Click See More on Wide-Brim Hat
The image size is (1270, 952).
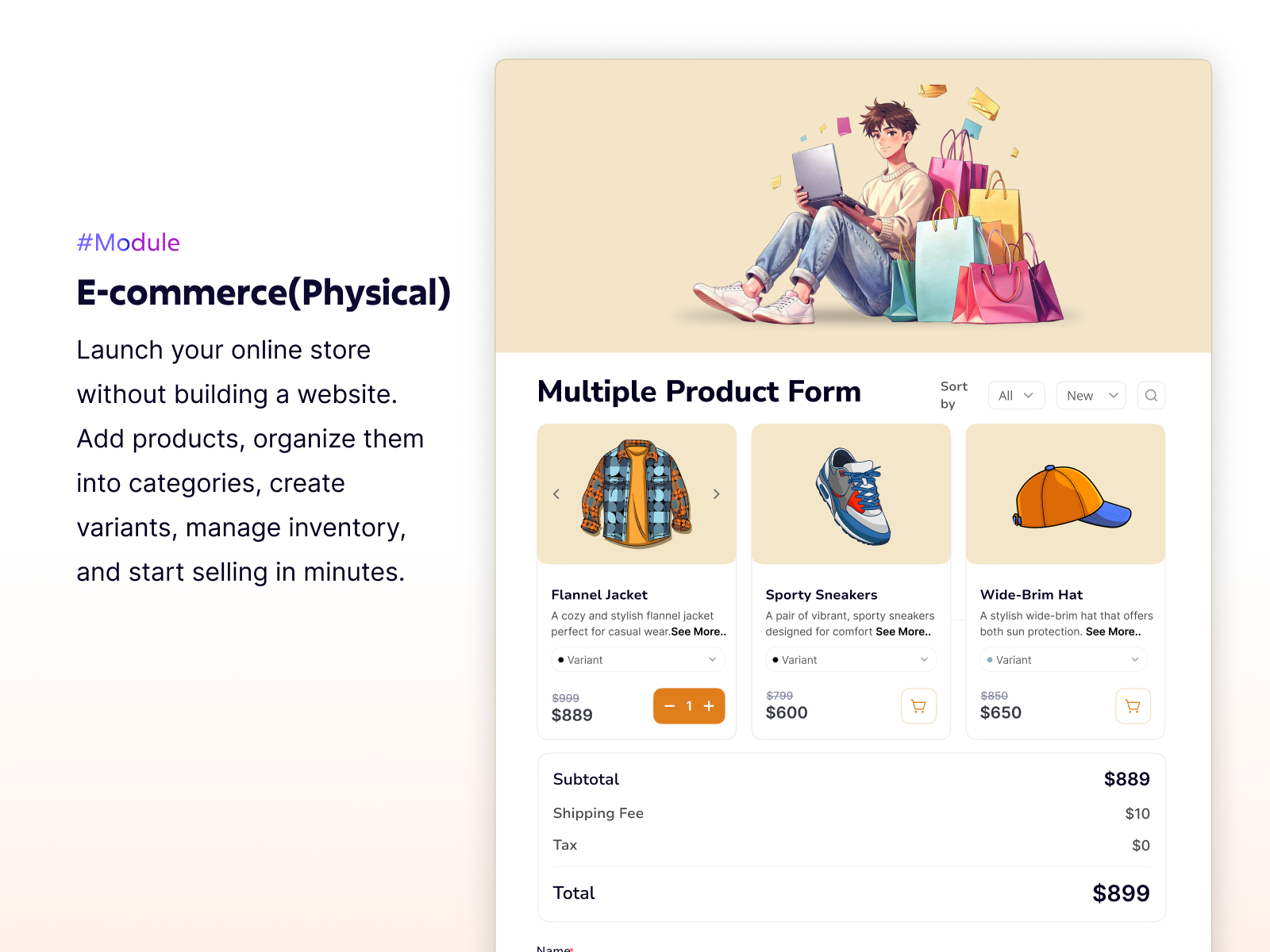1114,631
